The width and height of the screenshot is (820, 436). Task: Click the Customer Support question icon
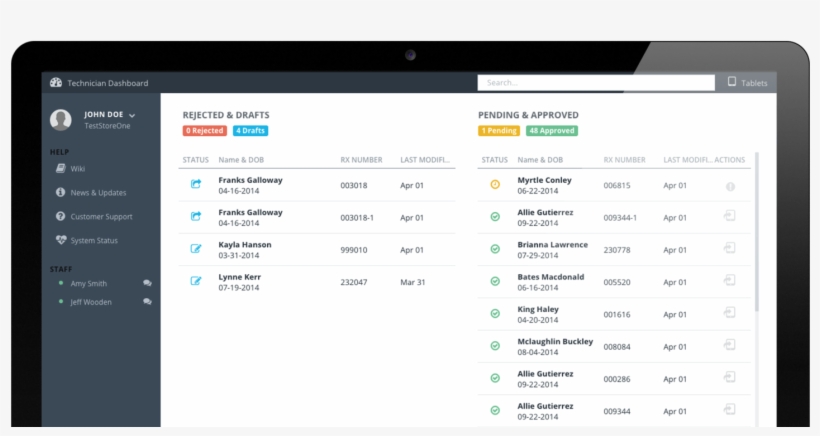coord(61,216)
